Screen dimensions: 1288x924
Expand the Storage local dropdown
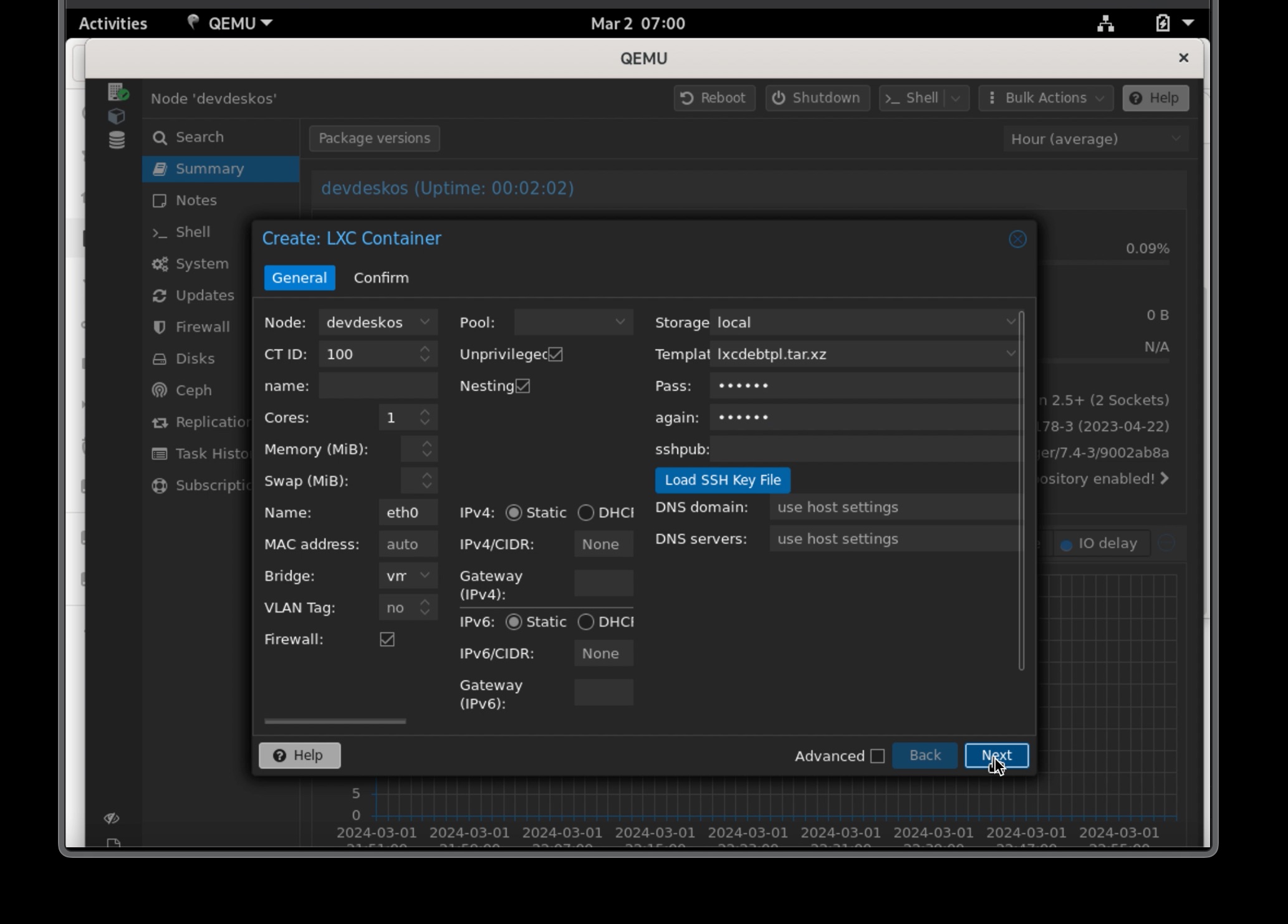(x=1010, y=322)
